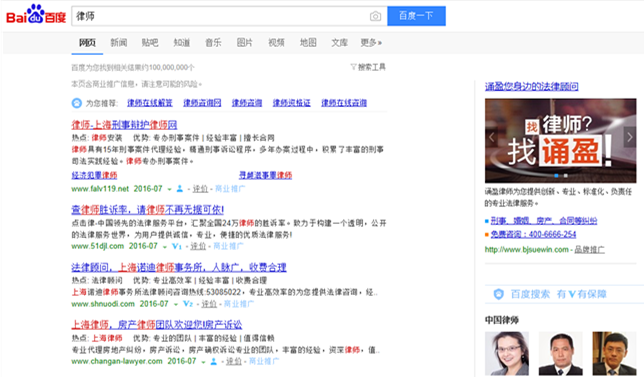Click the V1 badge beside www.51djl.com
The image size is (644, 377).
177,246
